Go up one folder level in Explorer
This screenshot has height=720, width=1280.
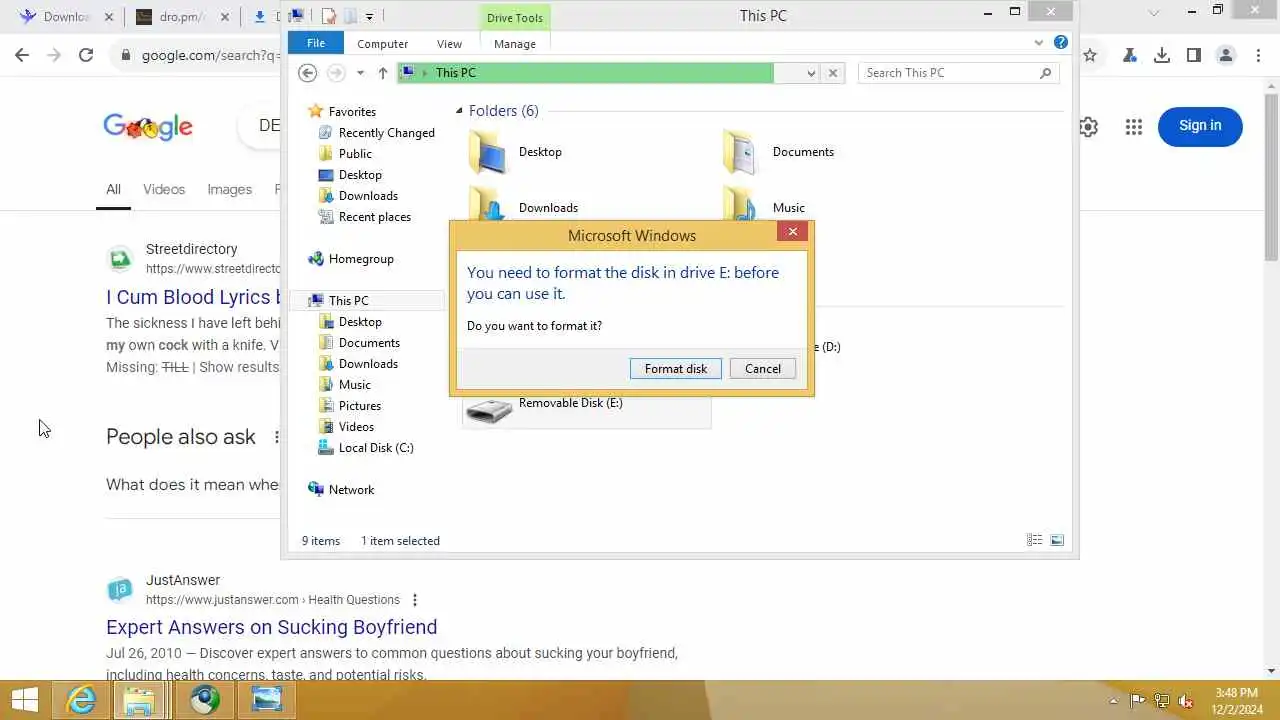pos(383,73)
